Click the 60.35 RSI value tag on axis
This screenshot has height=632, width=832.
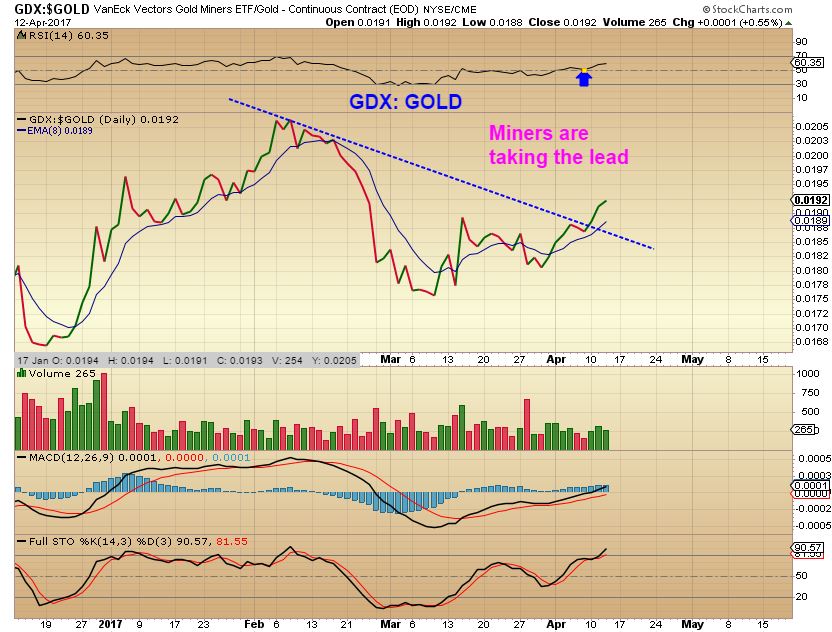coord(808,63)
